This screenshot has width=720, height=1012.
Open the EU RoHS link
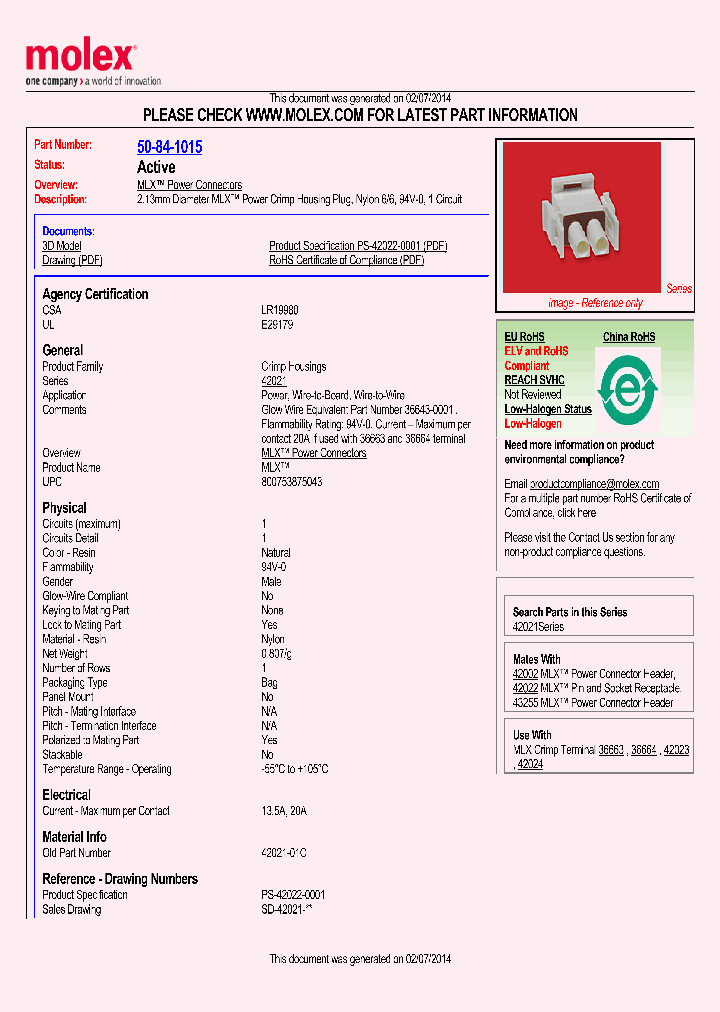524,337
